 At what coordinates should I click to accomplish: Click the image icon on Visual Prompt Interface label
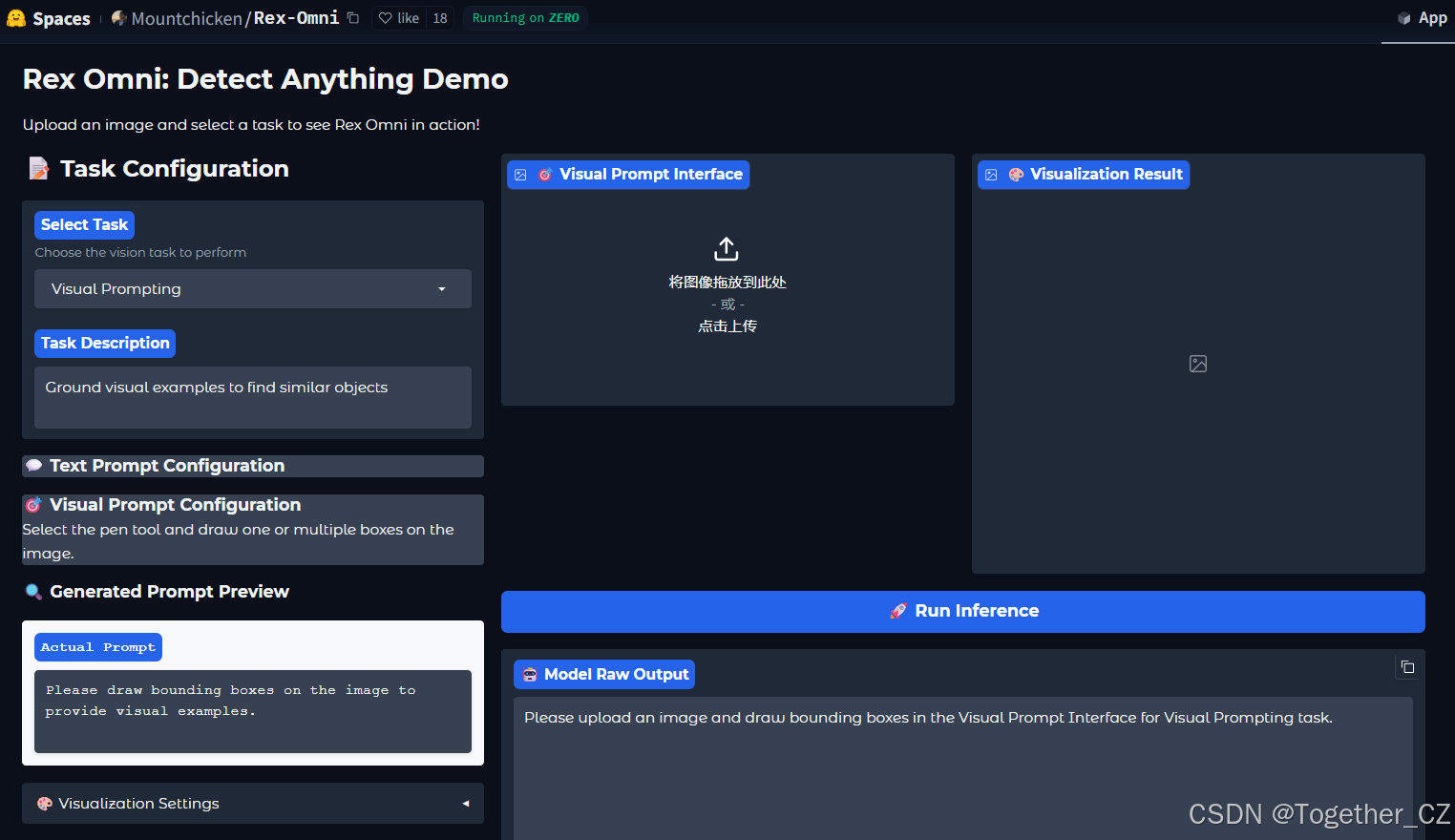[x=520, y=175]
